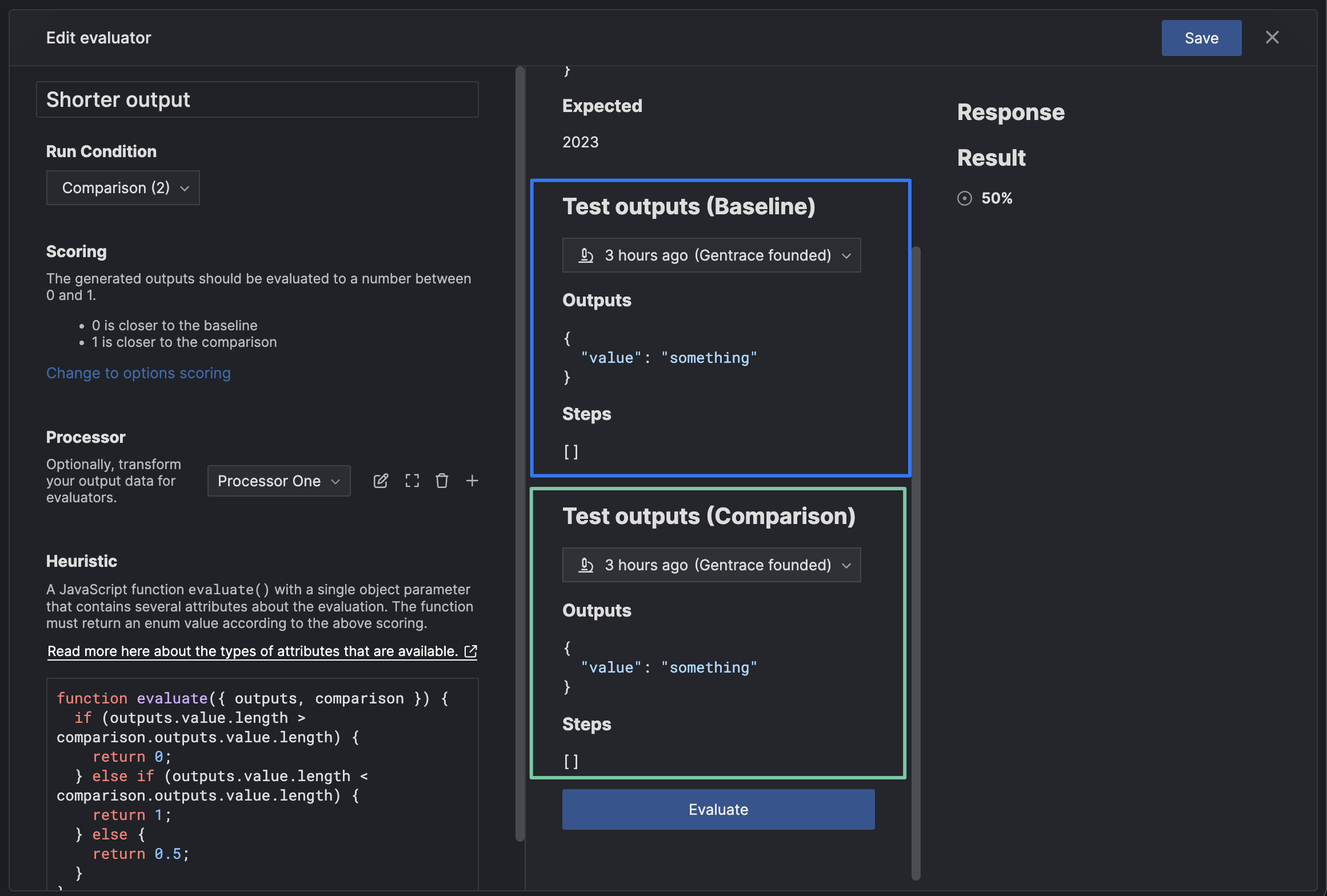
Task: Click '1 is closer to the comparison' bullet
Action: [x=184, y=342]
